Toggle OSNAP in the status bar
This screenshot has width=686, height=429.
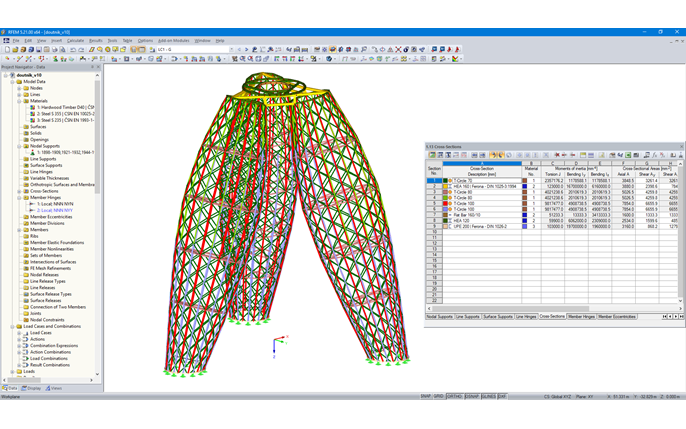[x=472, y=396]
